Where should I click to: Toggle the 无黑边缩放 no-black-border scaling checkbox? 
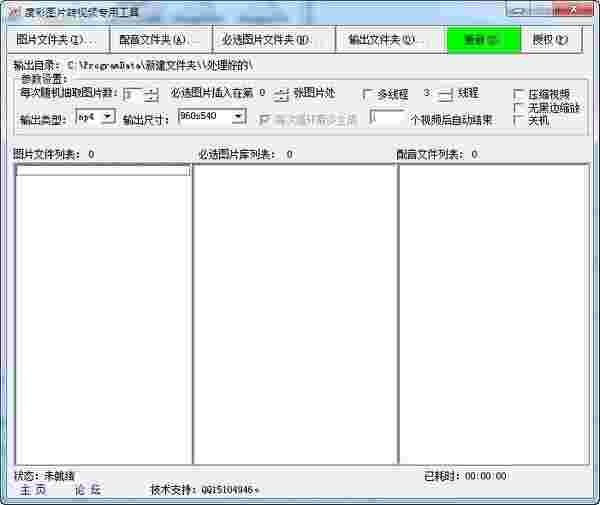pos(518,108)
